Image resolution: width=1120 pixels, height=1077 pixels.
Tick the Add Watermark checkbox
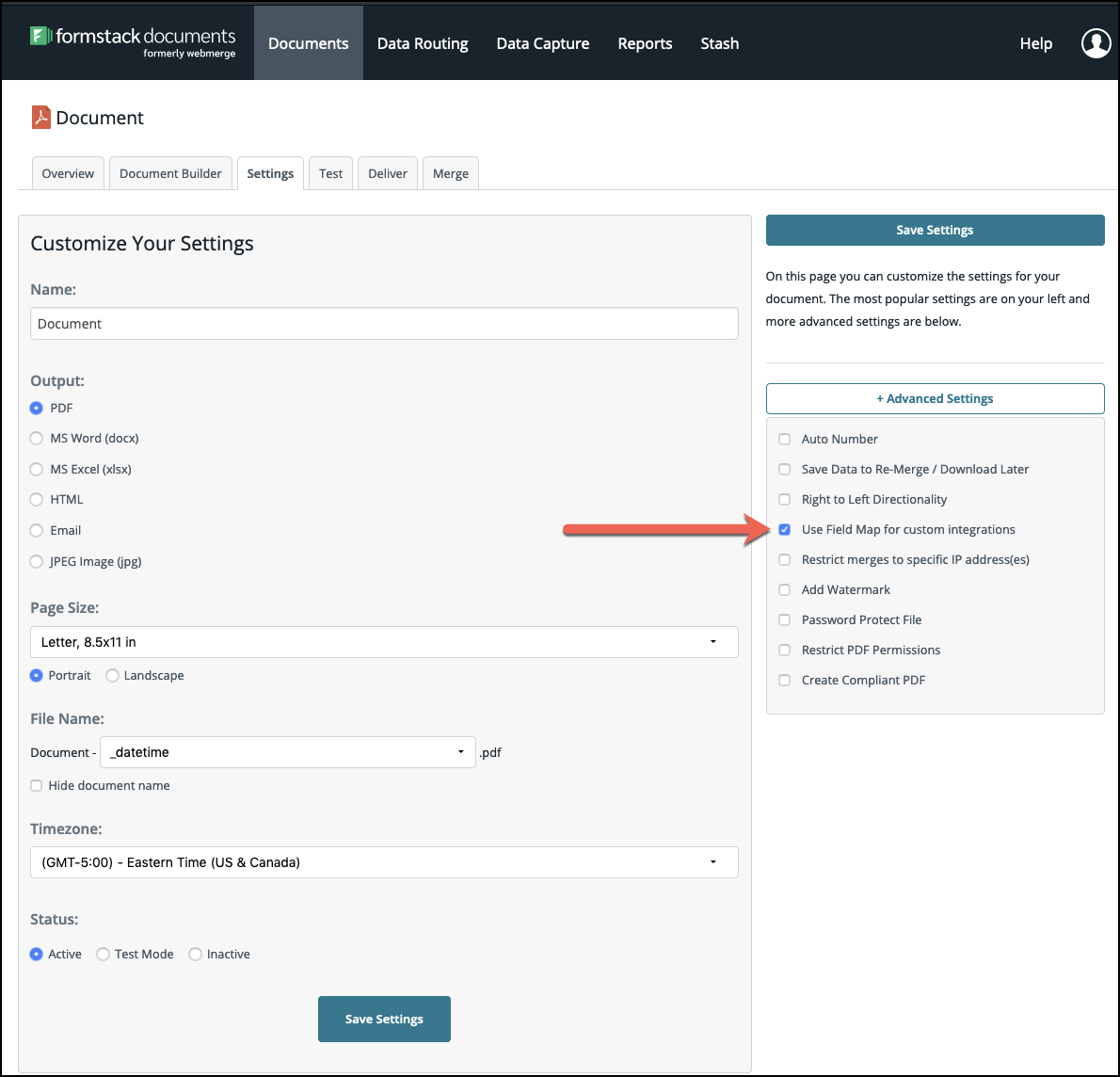tap(785, 590)
